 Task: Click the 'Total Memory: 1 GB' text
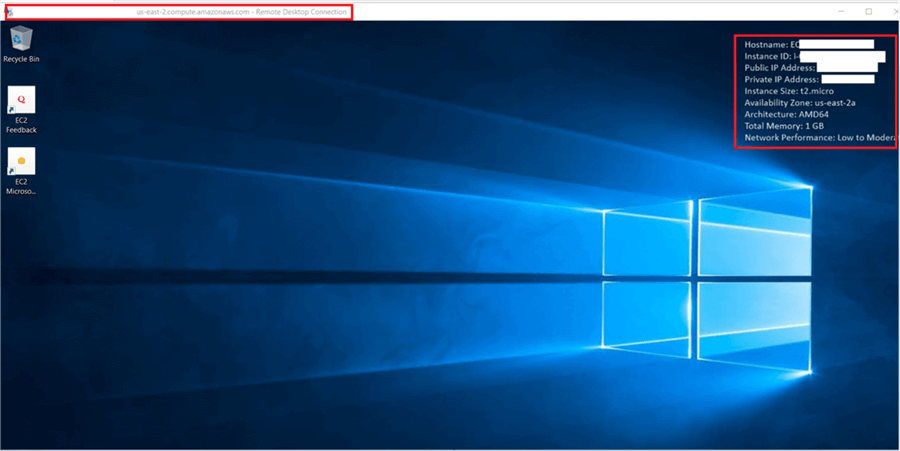tap(784, 126)
